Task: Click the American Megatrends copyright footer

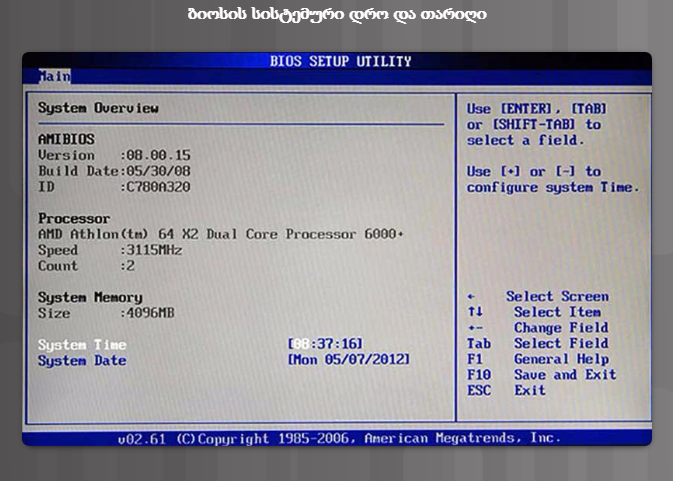Action: pyautogui.click(x=338, y=438)
